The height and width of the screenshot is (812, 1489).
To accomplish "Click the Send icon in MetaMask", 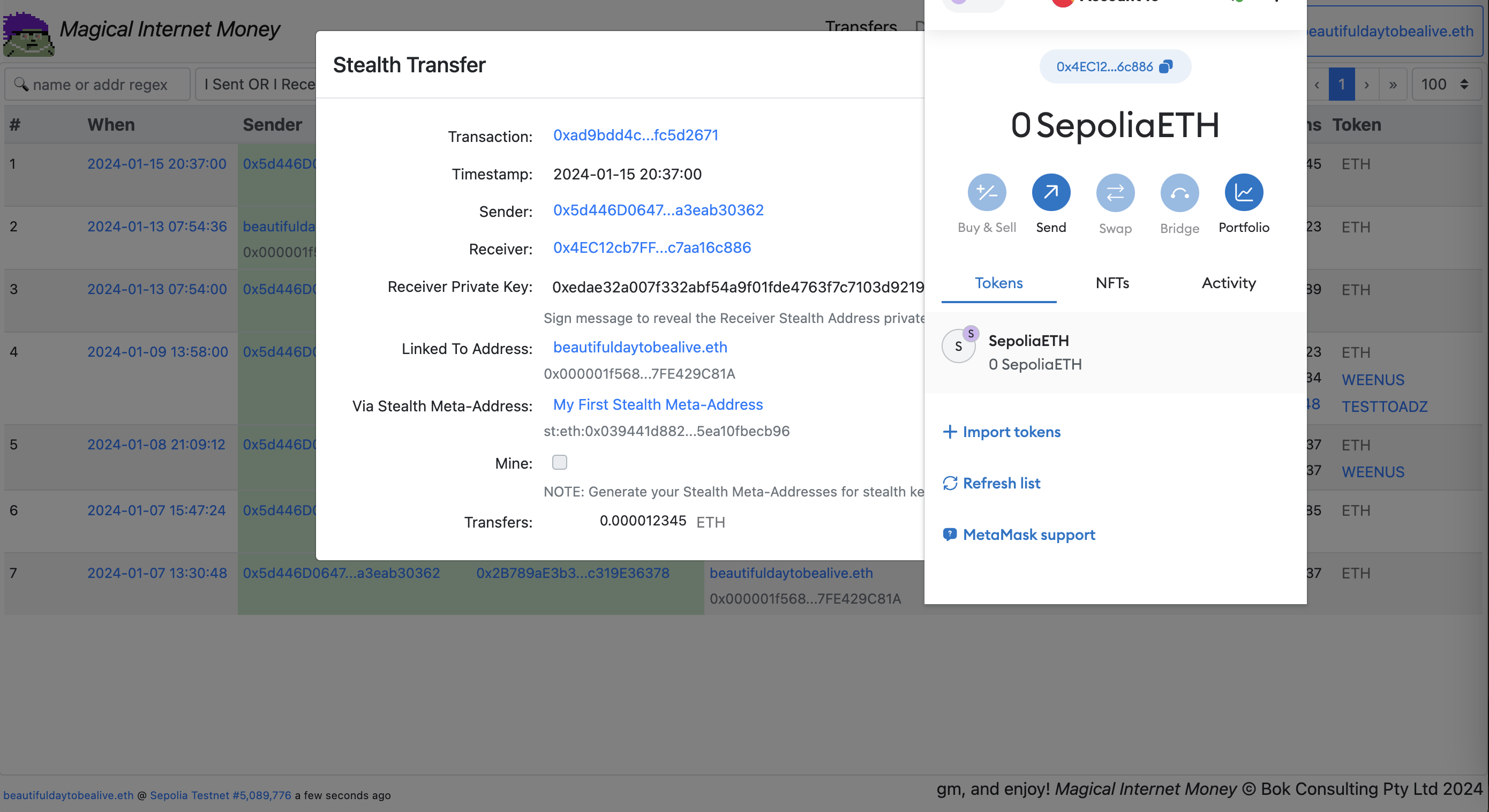I will tap(1051, 193).
